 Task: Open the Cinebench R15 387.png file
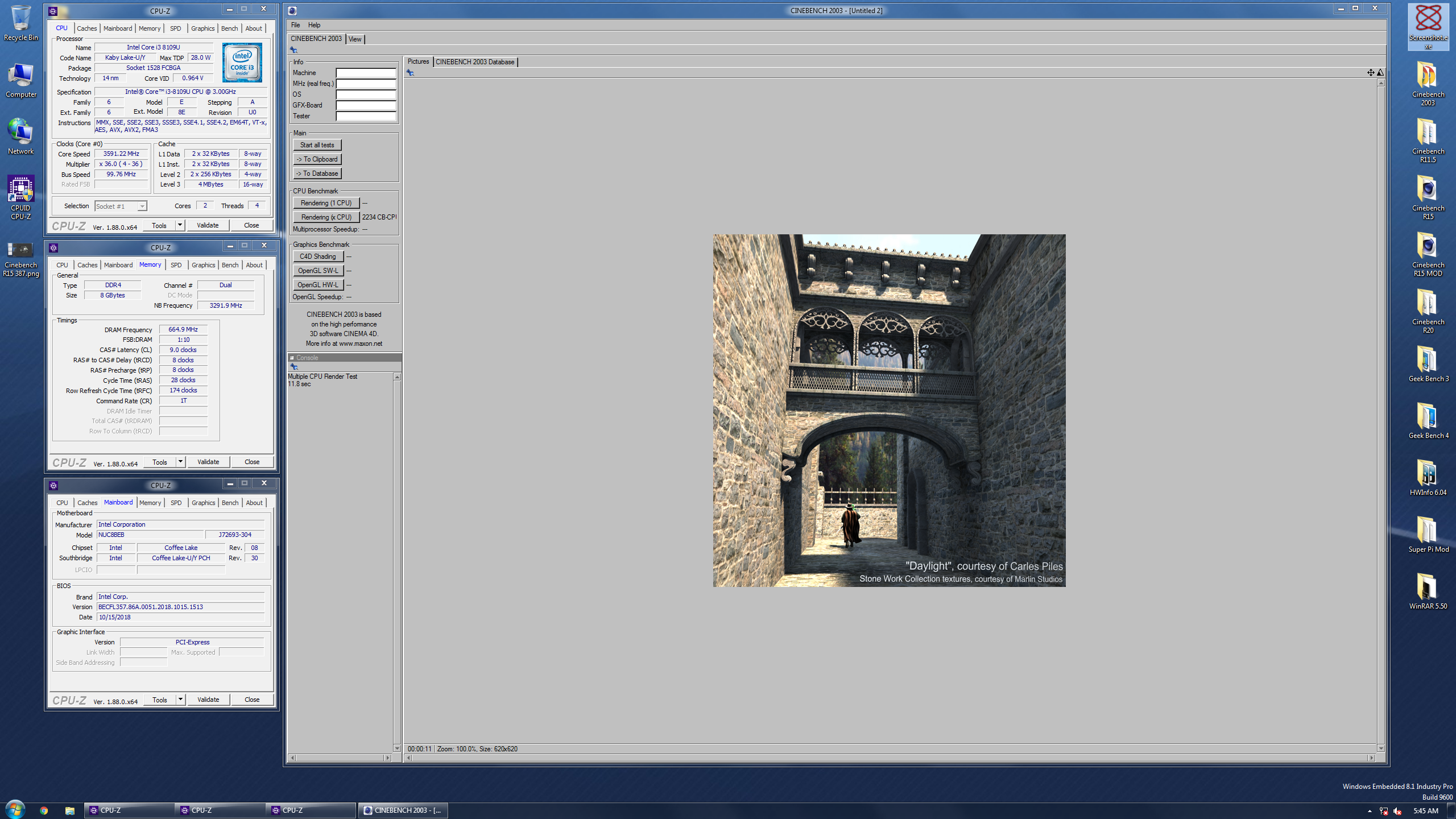pyautogui.click(x=21, y=259)
